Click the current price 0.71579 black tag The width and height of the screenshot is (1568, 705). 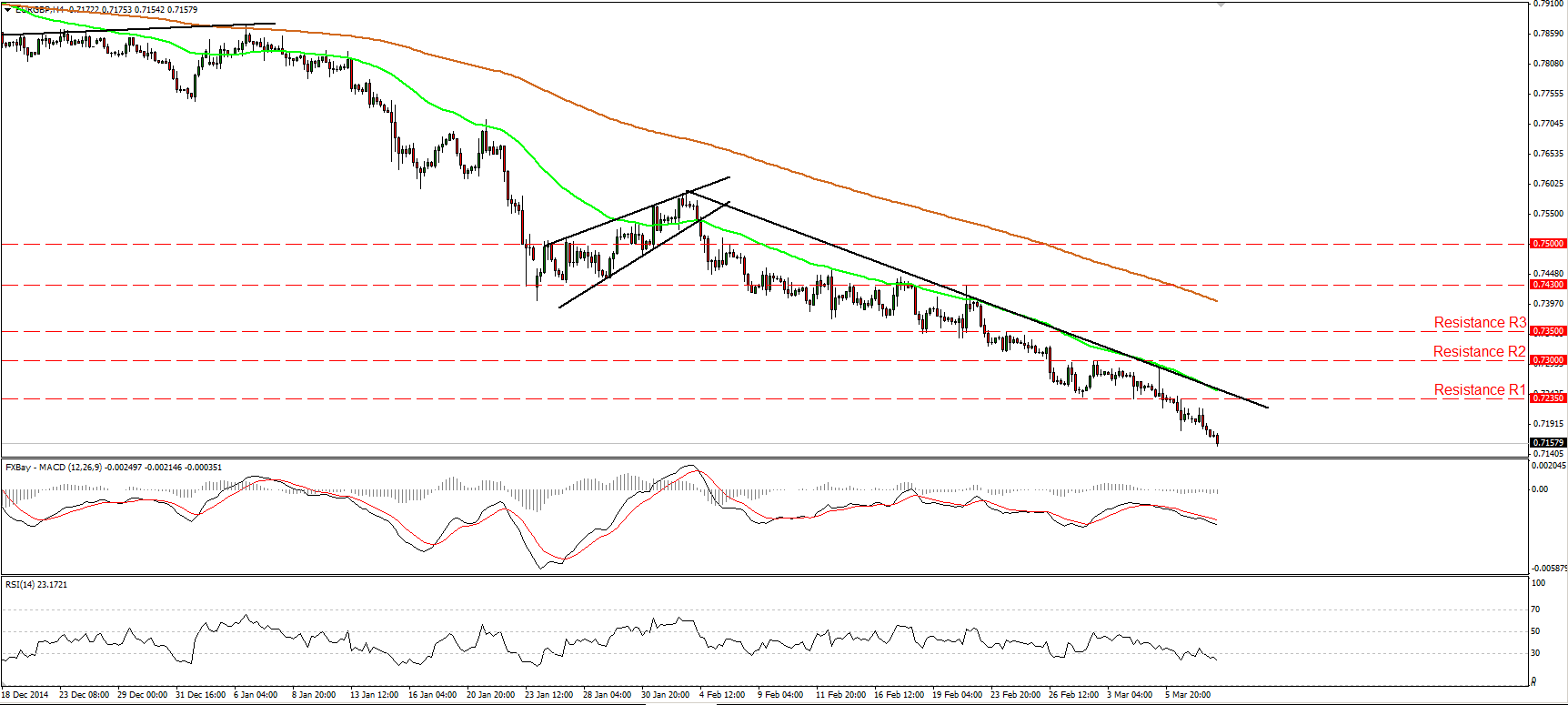pyautogui.click(x=1548, y=443)
